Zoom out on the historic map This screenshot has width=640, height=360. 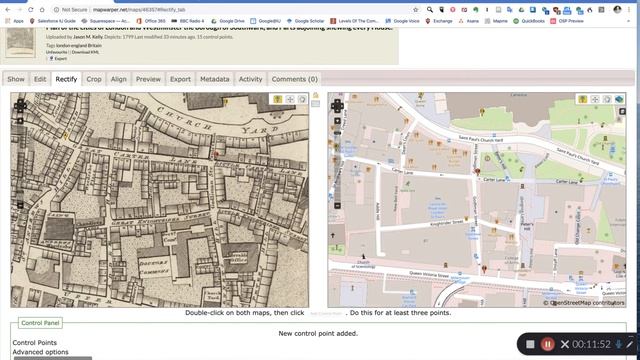tap(20, 206)
